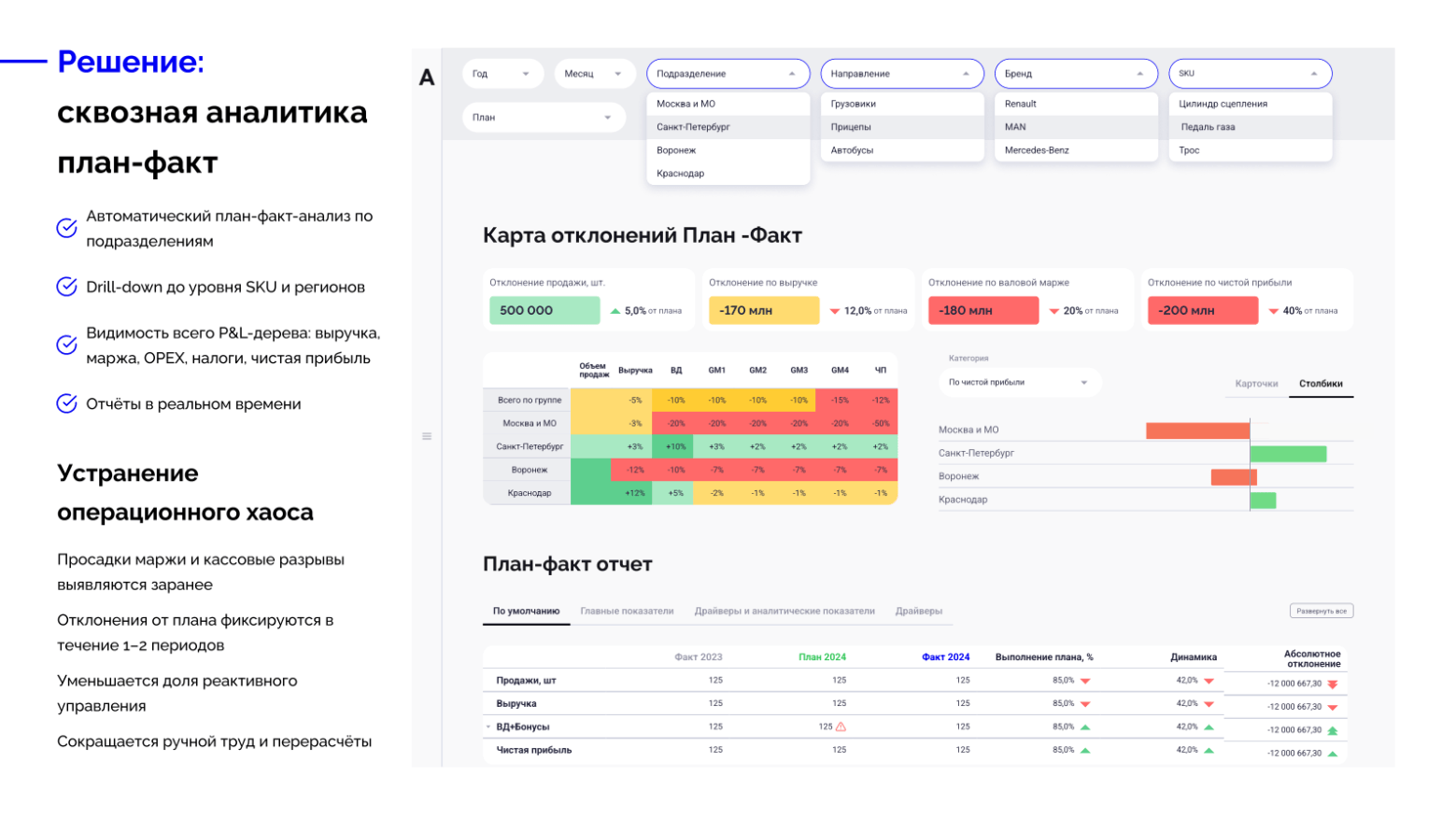This screenshot has width=1456, height=818.
Task: Click check icon beside Видимость всего P&L-дерева
Action: (x=67, y=345)
